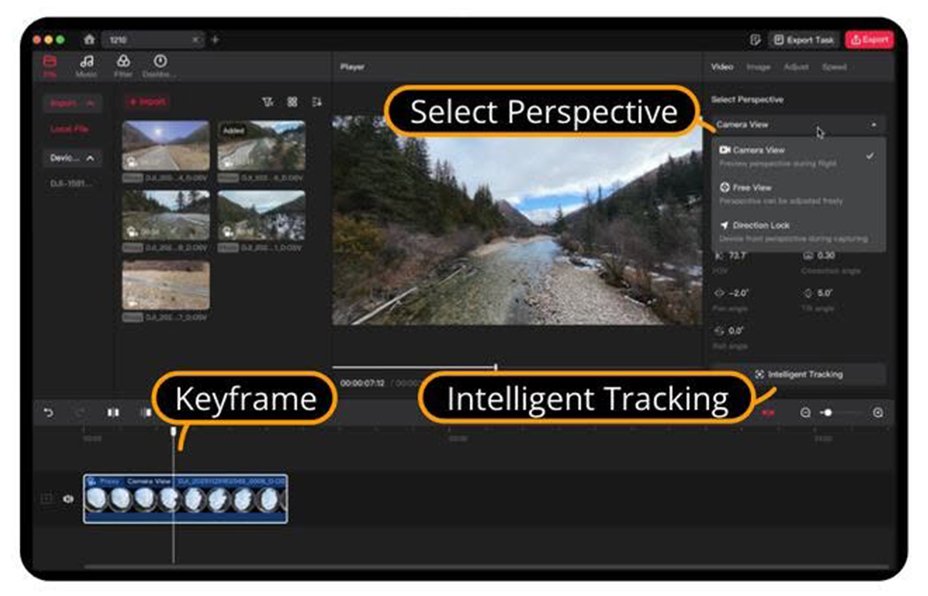Screen dimensions: 928x596
Task: Switch to the Speed tab
Action: tap(834, 67)
